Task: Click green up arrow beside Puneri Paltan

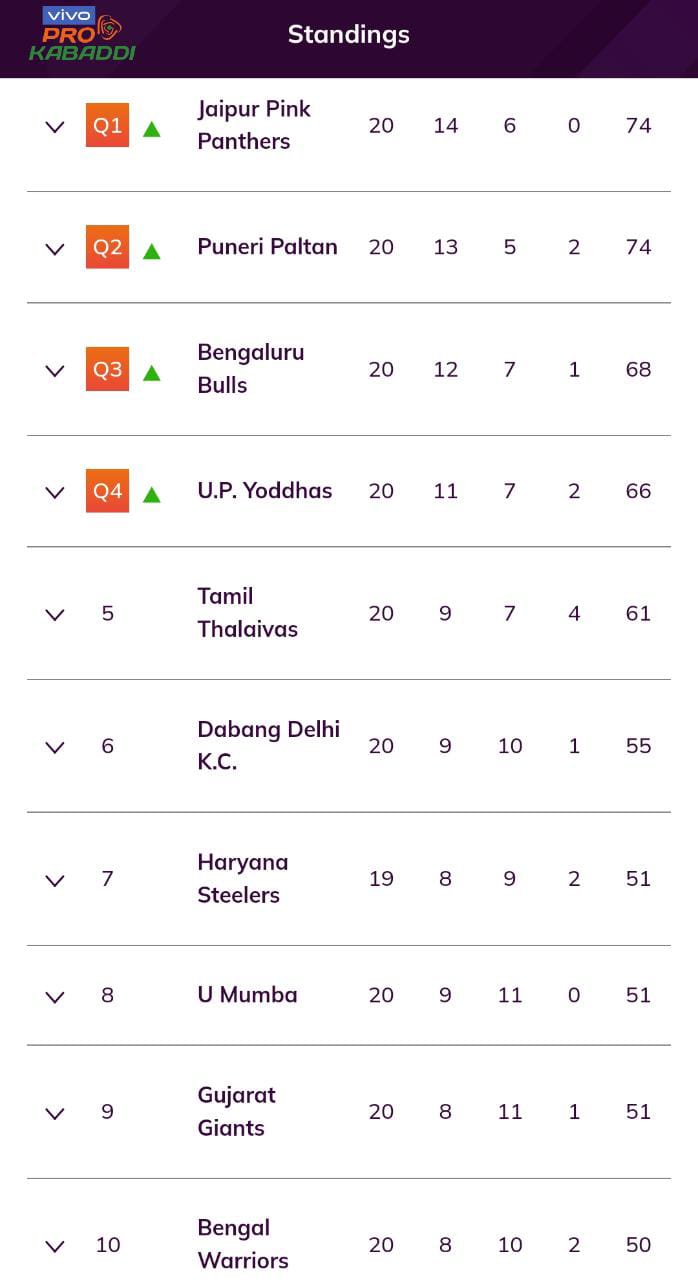Action: (151, 250)
